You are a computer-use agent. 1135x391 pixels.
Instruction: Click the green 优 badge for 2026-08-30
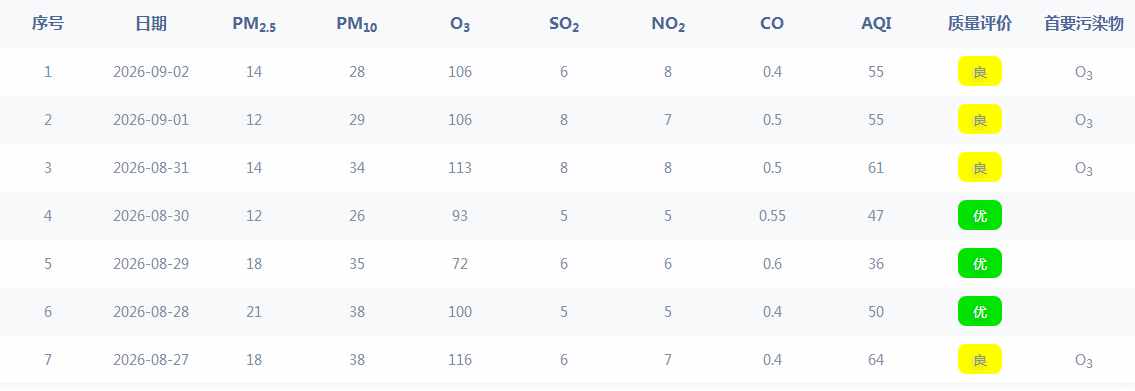tap(979, 215)
